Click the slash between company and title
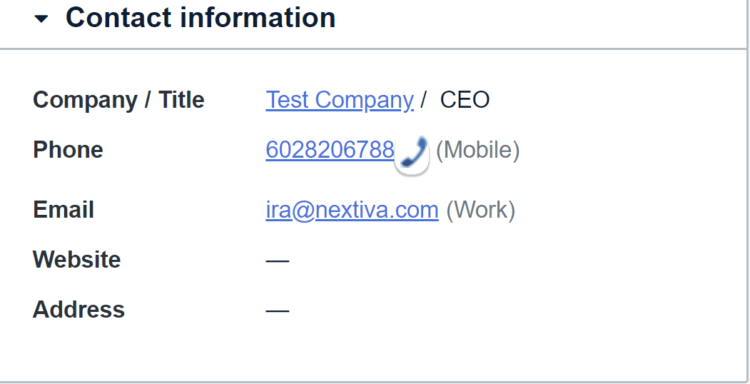 click(423, 100)
